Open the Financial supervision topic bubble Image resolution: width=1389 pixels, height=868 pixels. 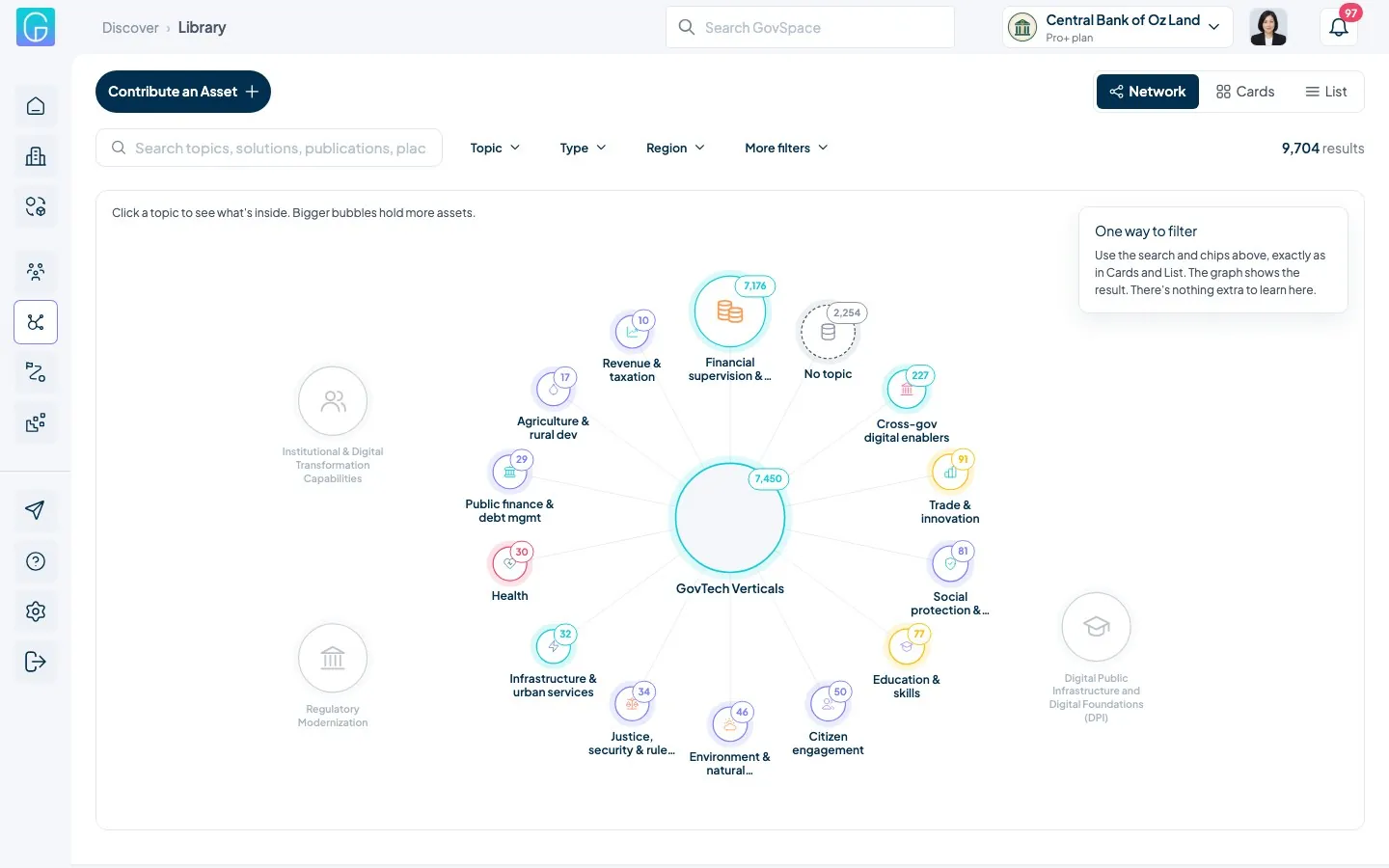point(730,311)
